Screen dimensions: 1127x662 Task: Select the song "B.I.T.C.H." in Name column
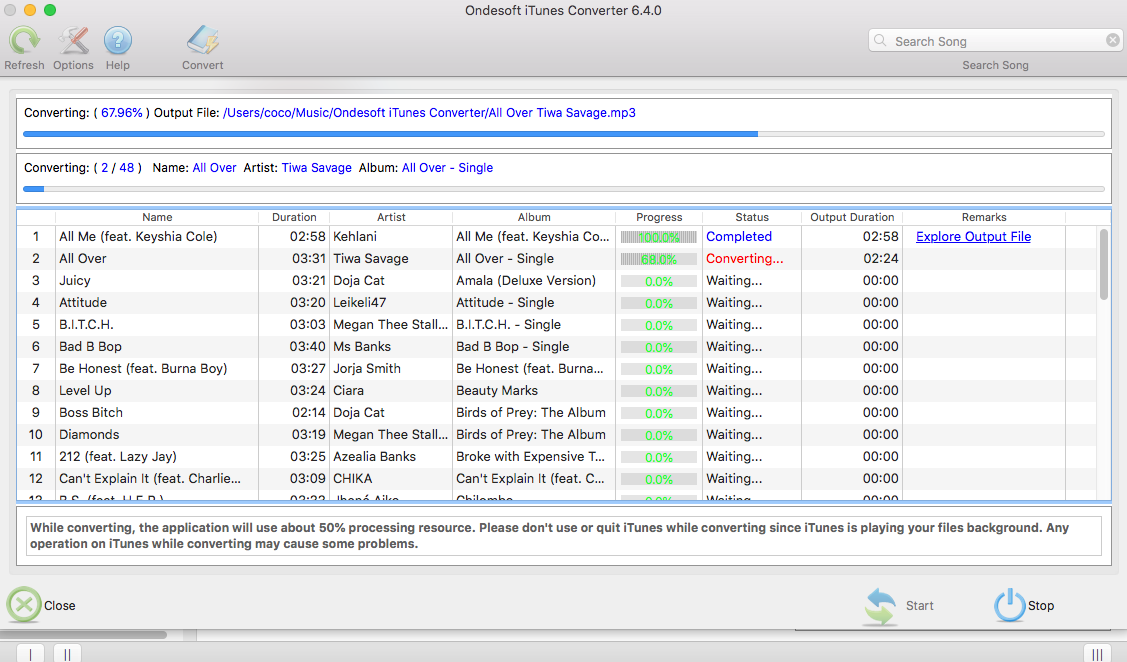[x=86, y=325]
